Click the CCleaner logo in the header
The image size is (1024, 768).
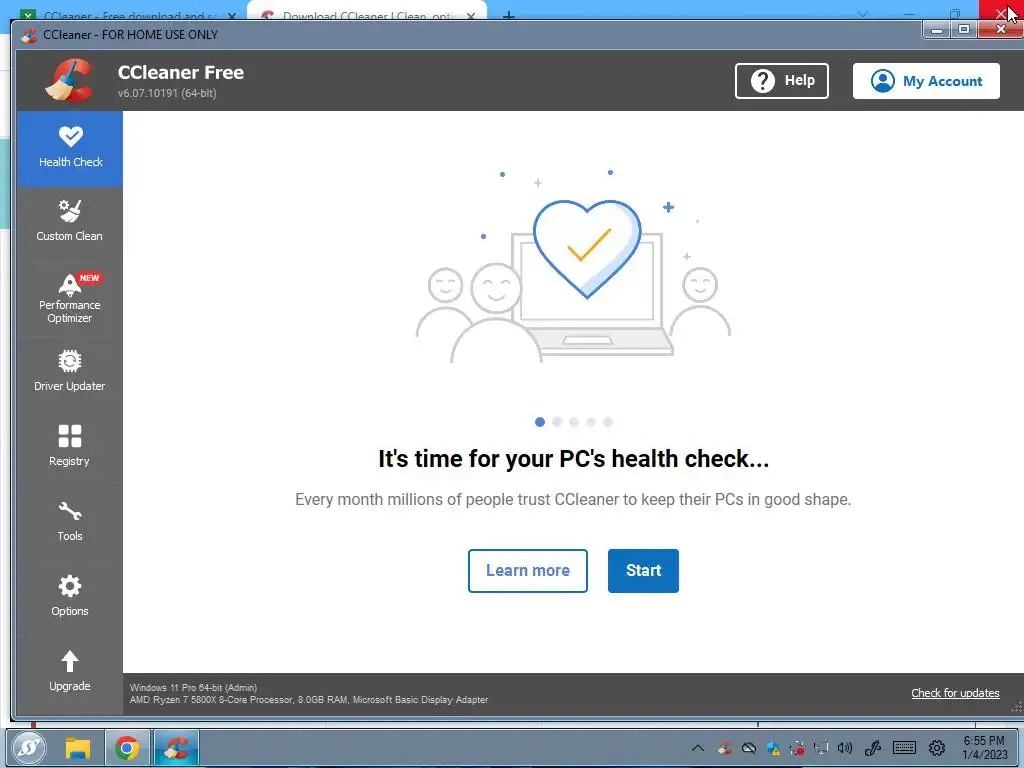(69, 80)
